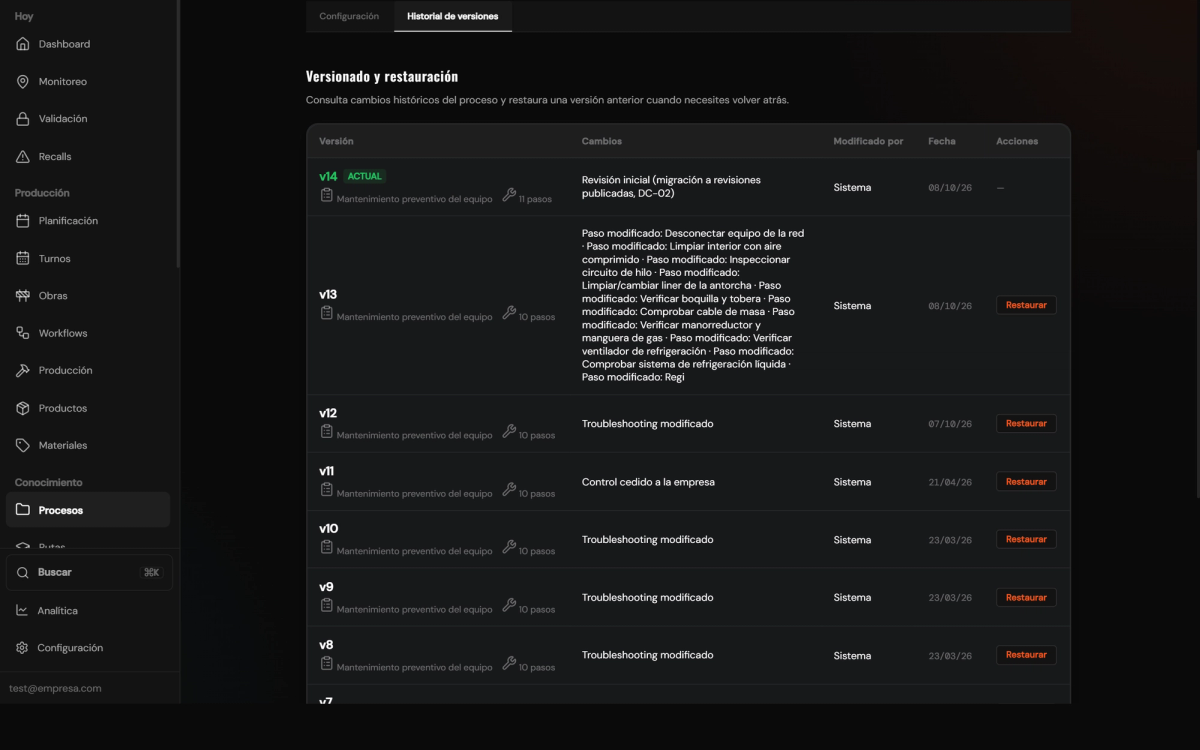Click the Analítica chart icon

[22, 611]
